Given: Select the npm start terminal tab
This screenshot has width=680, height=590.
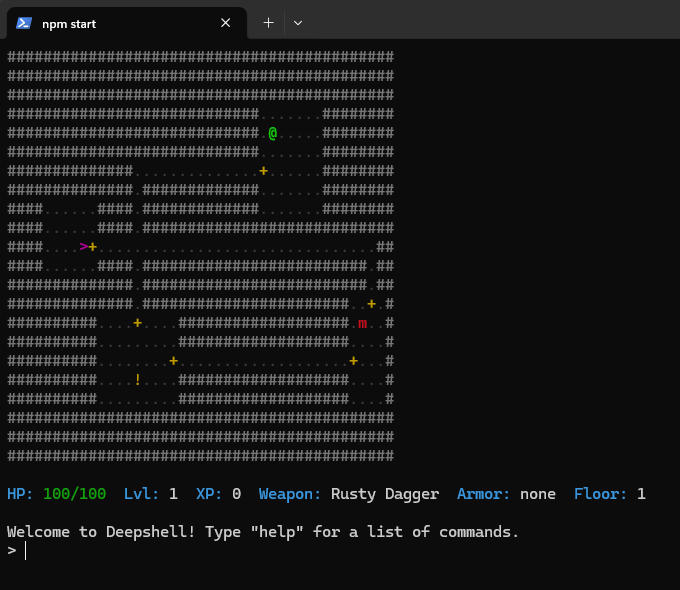Looking at the screenshot, I should 127,23.
